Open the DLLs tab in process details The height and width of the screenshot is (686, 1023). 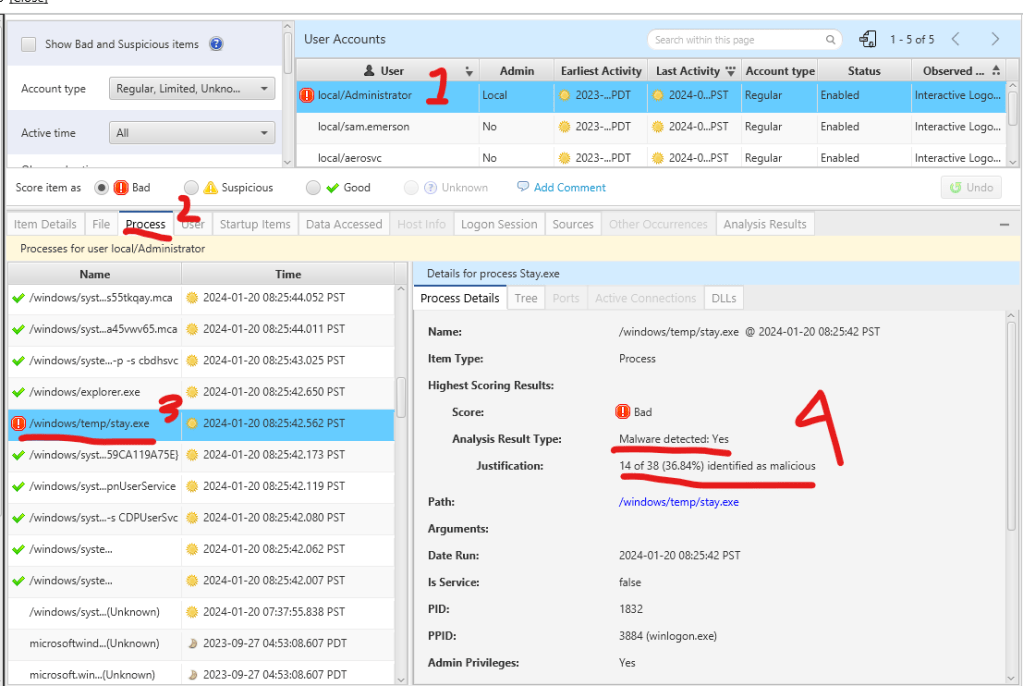click(723, 298)
